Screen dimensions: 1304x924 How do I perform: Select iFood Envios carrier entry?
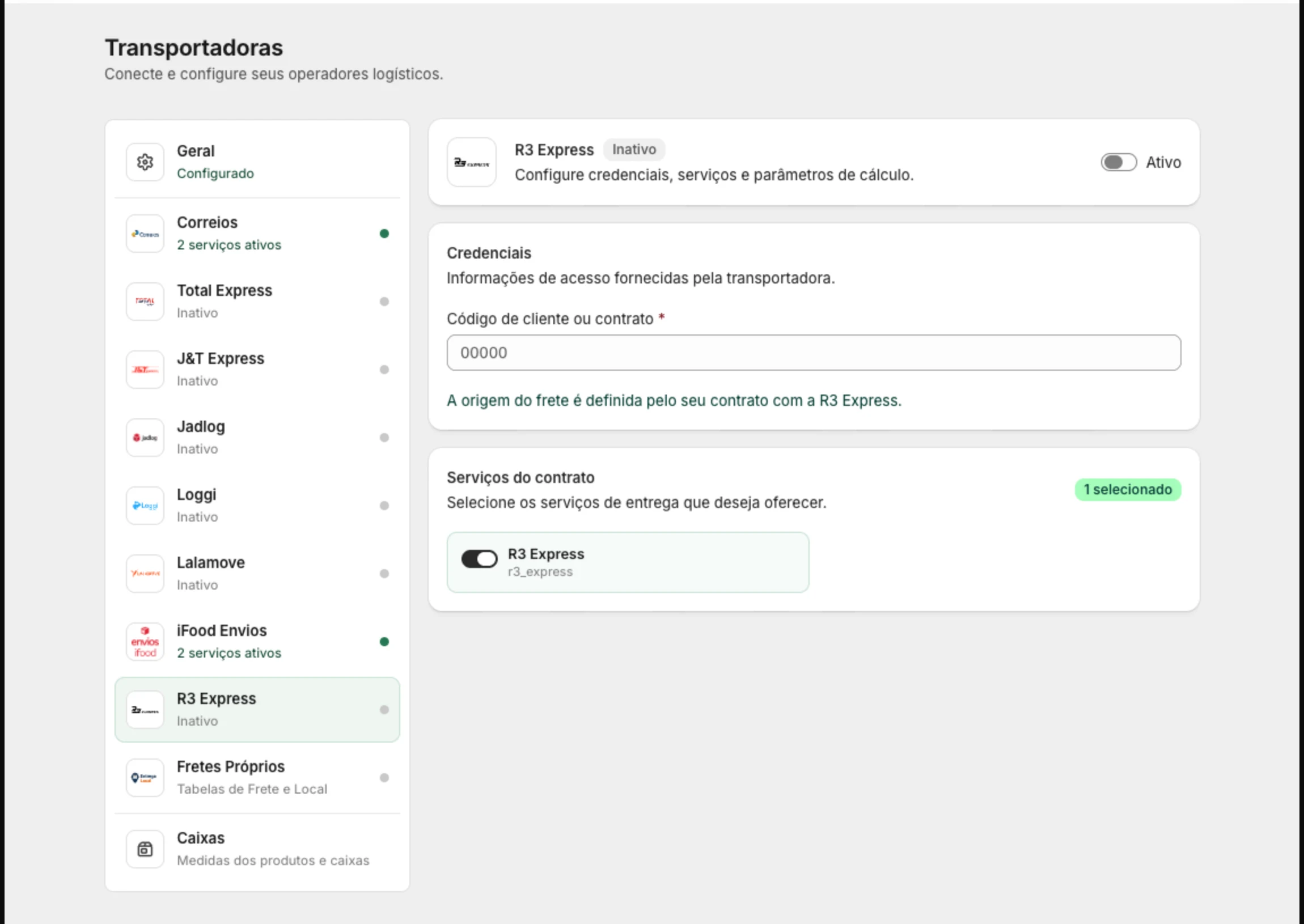point(257,641)
